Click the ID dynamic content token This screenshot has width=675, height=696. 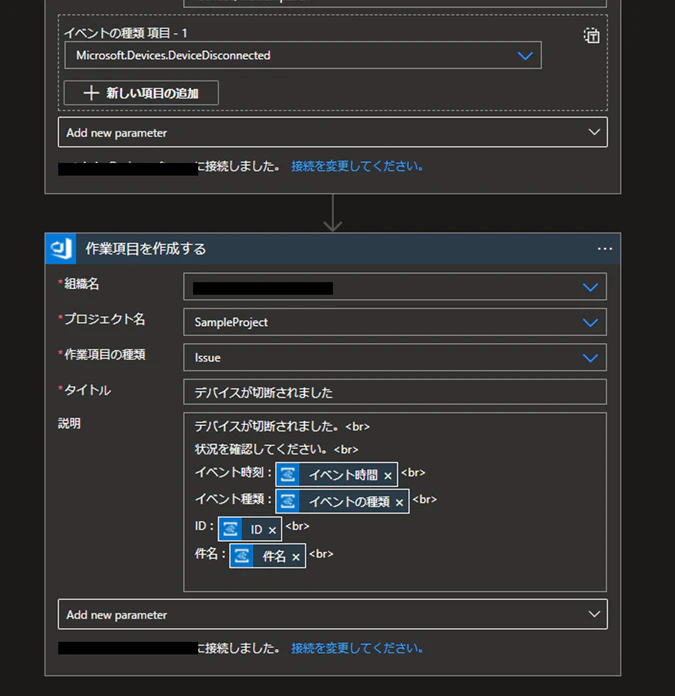[249, 529]
